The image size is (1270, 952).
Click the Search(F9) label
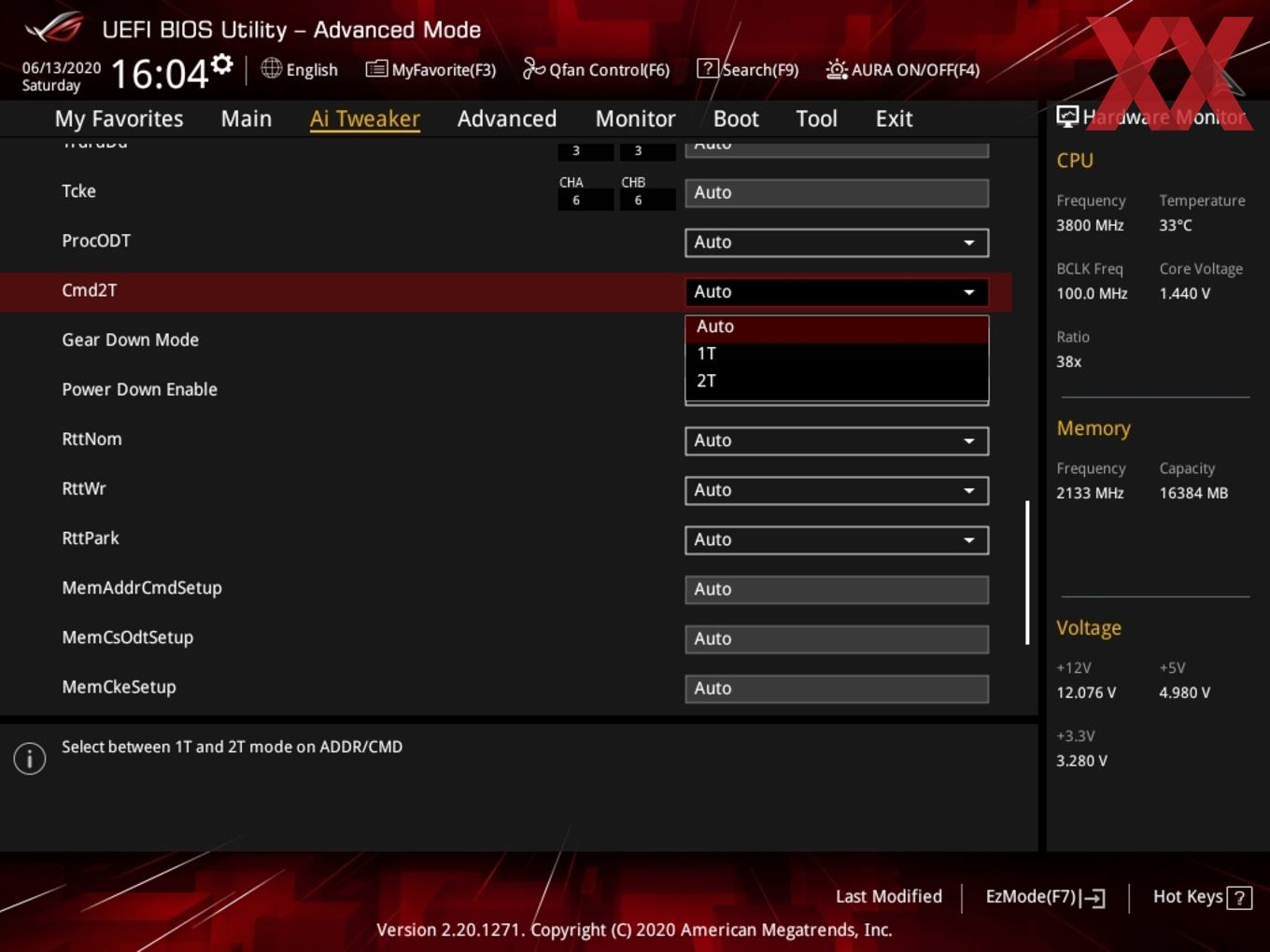760,70
